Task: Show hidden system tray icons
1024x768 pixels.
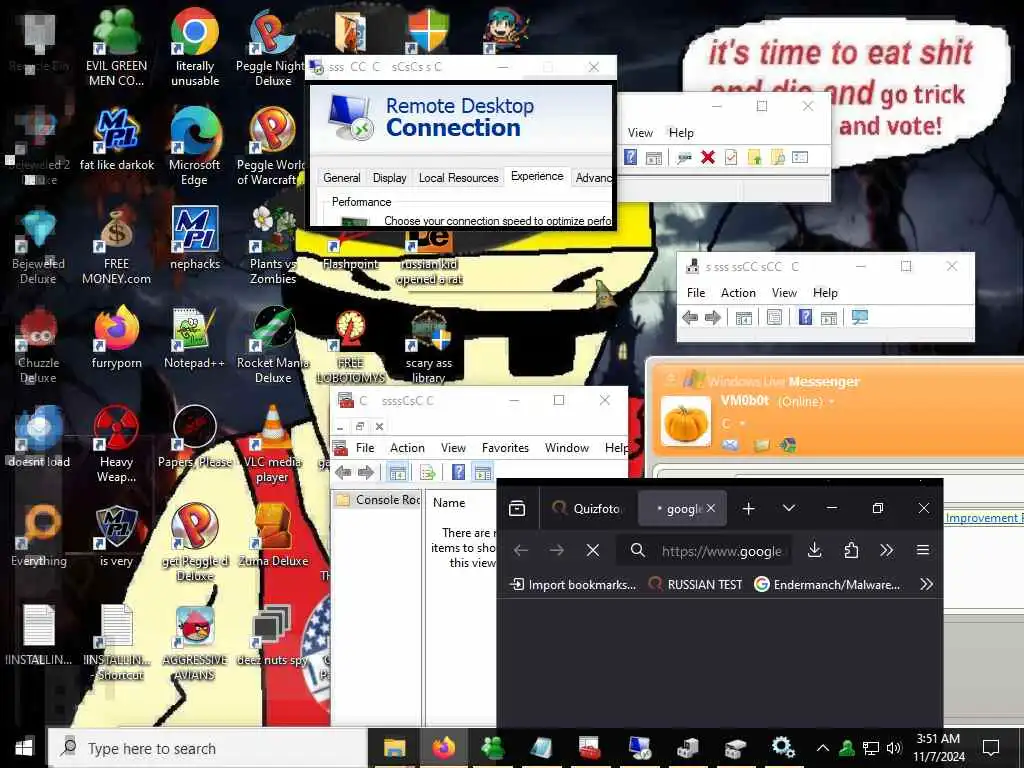Action: pos(822,748)
